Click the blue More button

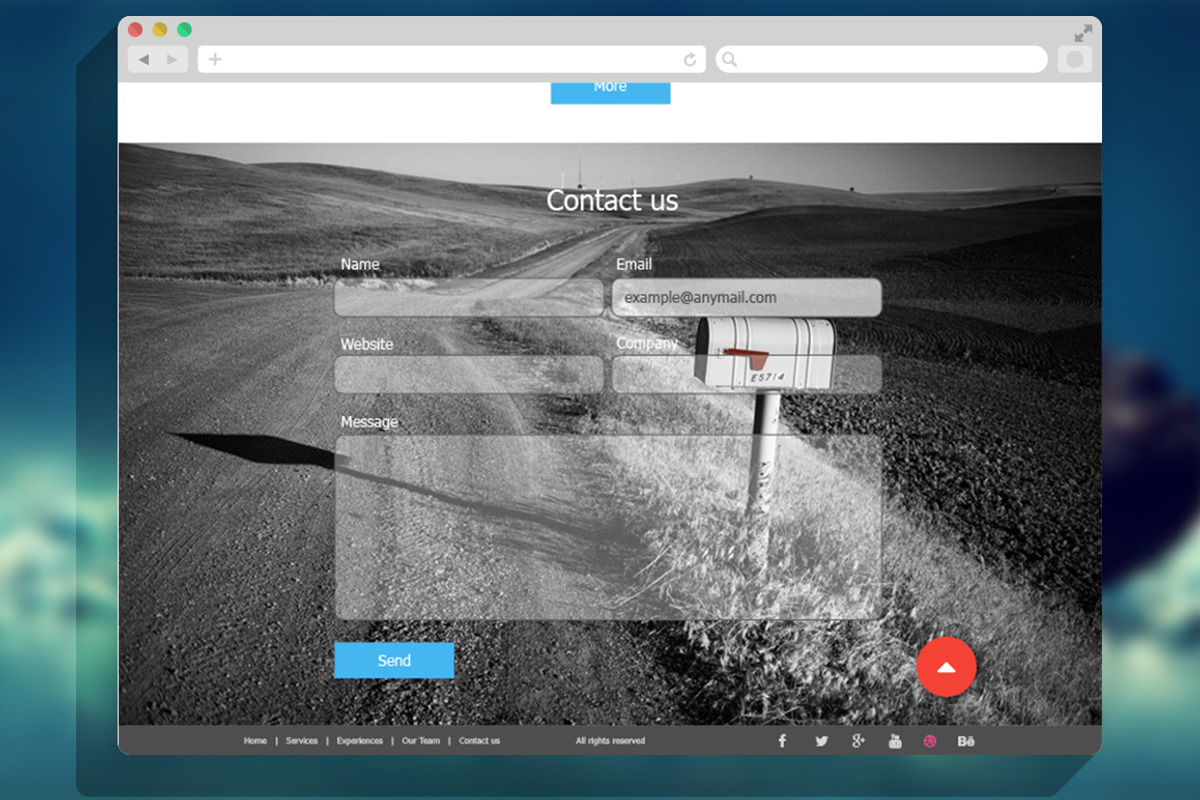pos(610,92)
